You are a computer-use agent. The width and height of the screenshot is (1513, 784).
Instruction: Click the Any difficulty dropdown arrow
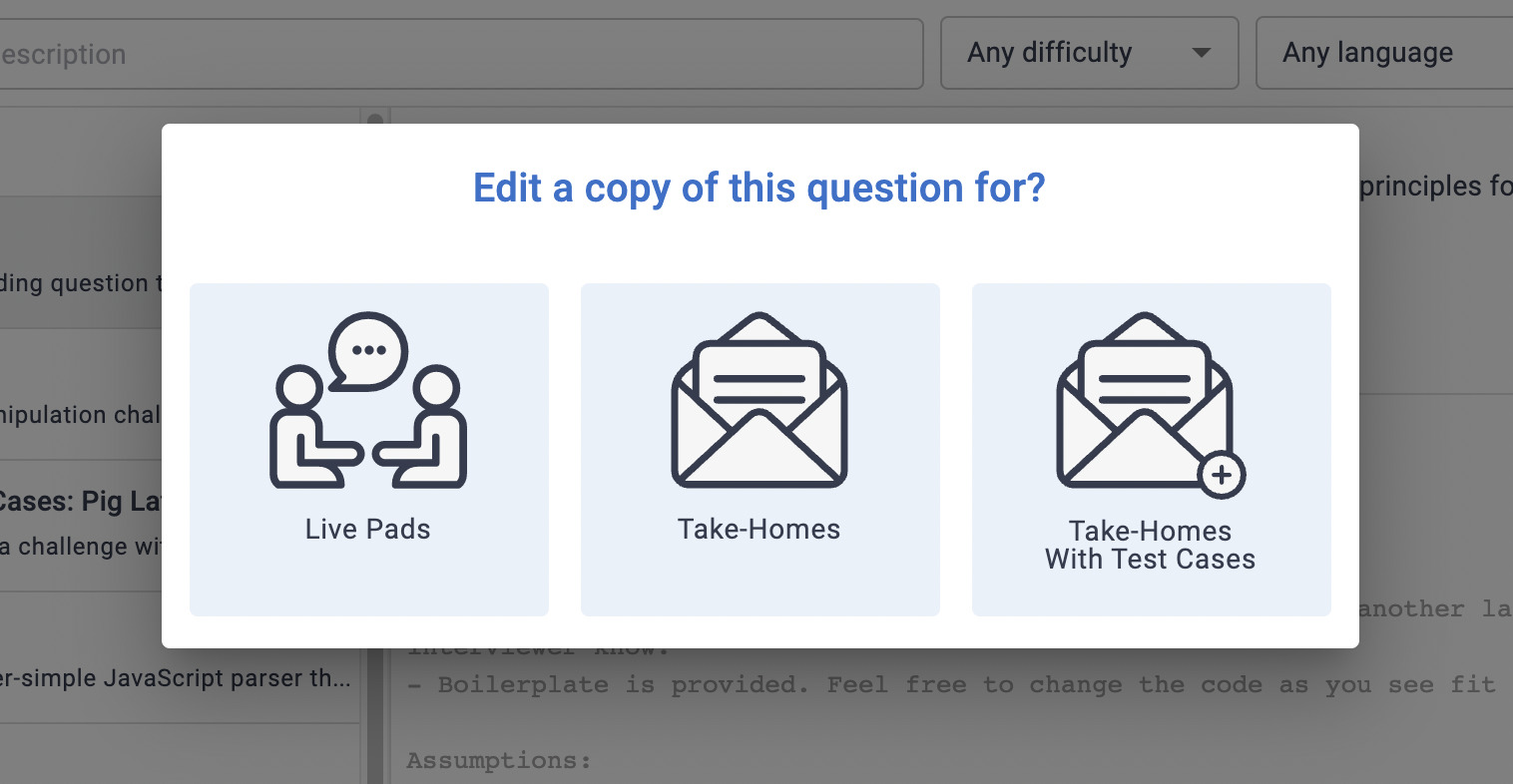click(x=1202, y=53)
